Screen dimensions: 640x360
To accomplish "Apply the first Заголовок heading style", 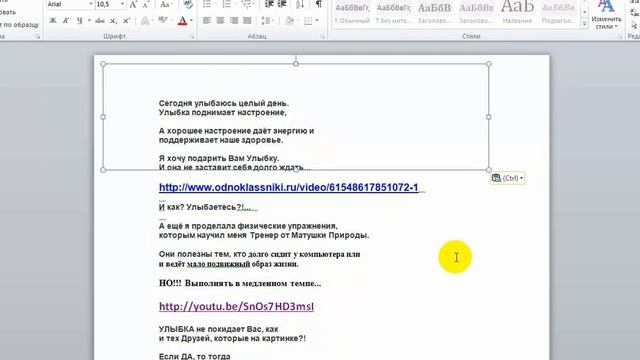I will click(x=435, y=13).
